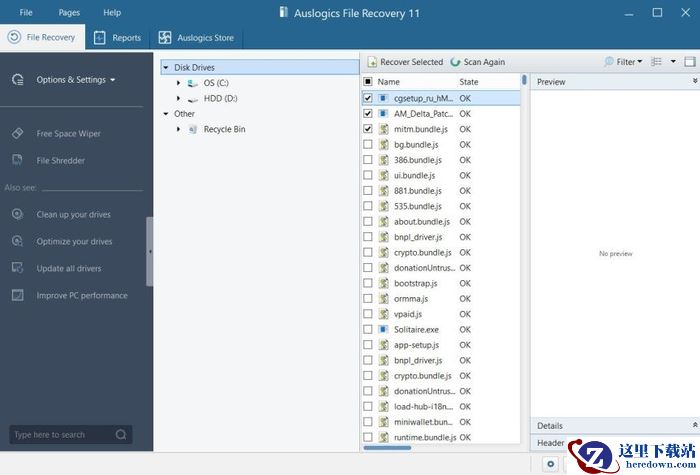This screenshot has width=700, height=475.
Task: Open Improve PC performance link
Action: click(x=82, y=296)
